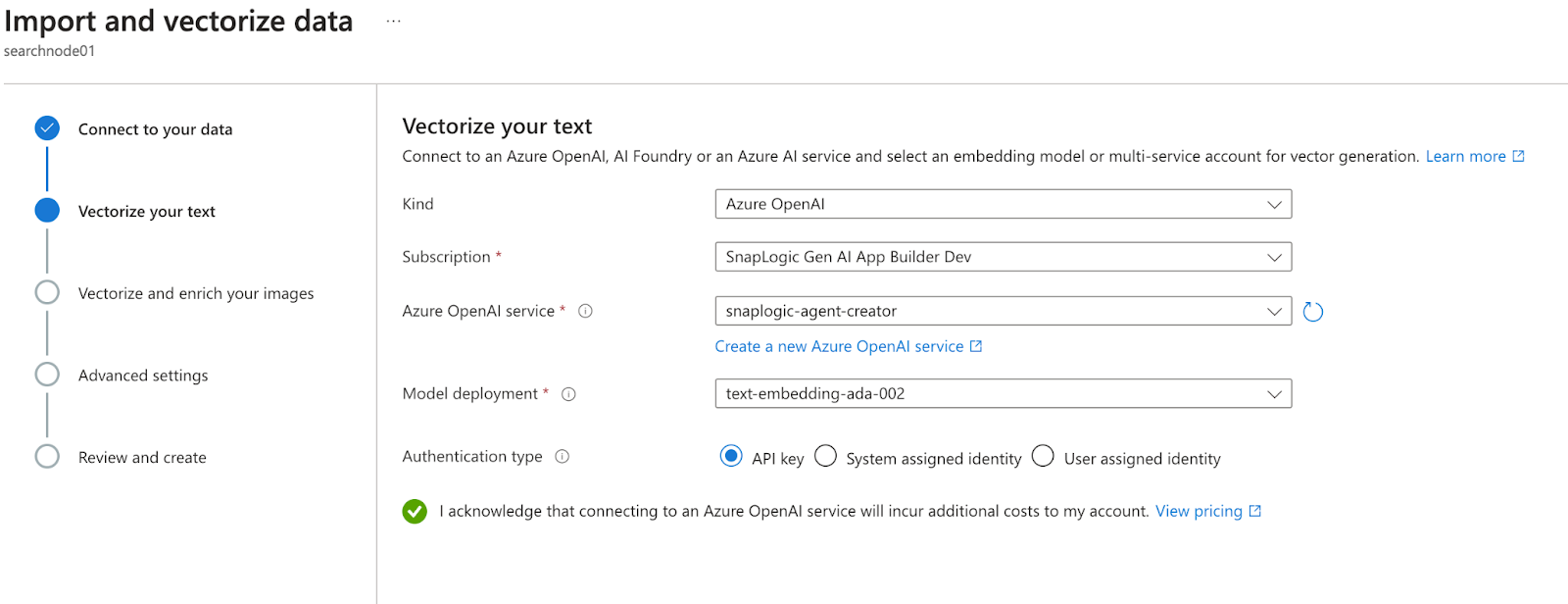Open the ellipsis menu beside page title
This screenshot has height=604, width=1568.
[393, 22]
